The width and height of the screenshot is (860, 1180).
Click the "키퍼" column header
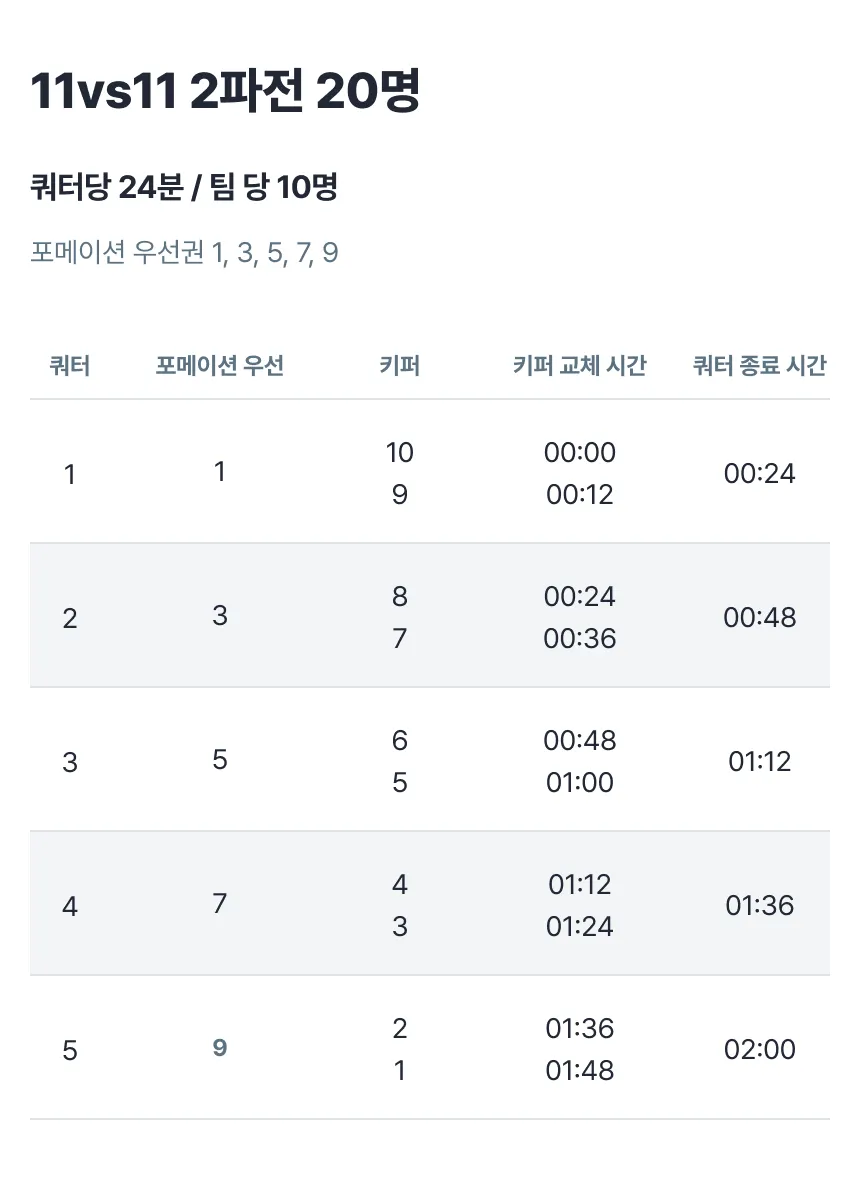(399, 366)
